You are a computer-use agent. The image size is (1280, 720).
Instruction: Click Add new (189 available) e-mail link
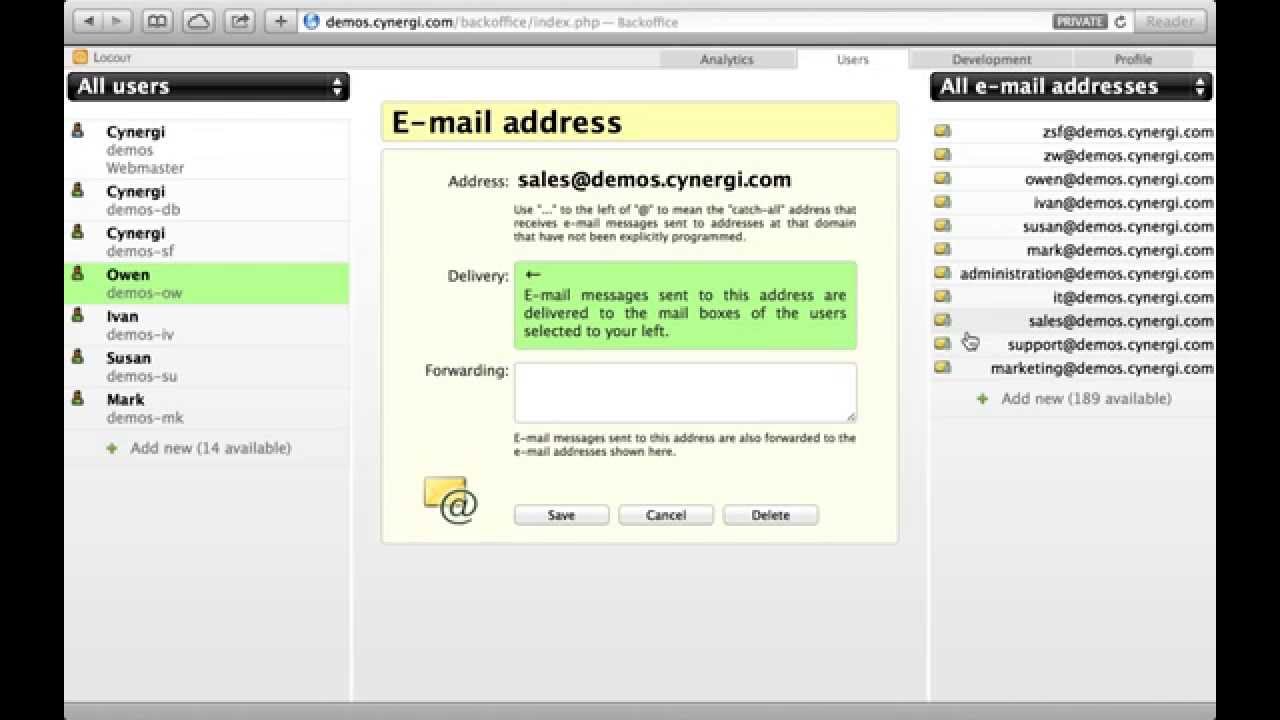click(1086, 398)
